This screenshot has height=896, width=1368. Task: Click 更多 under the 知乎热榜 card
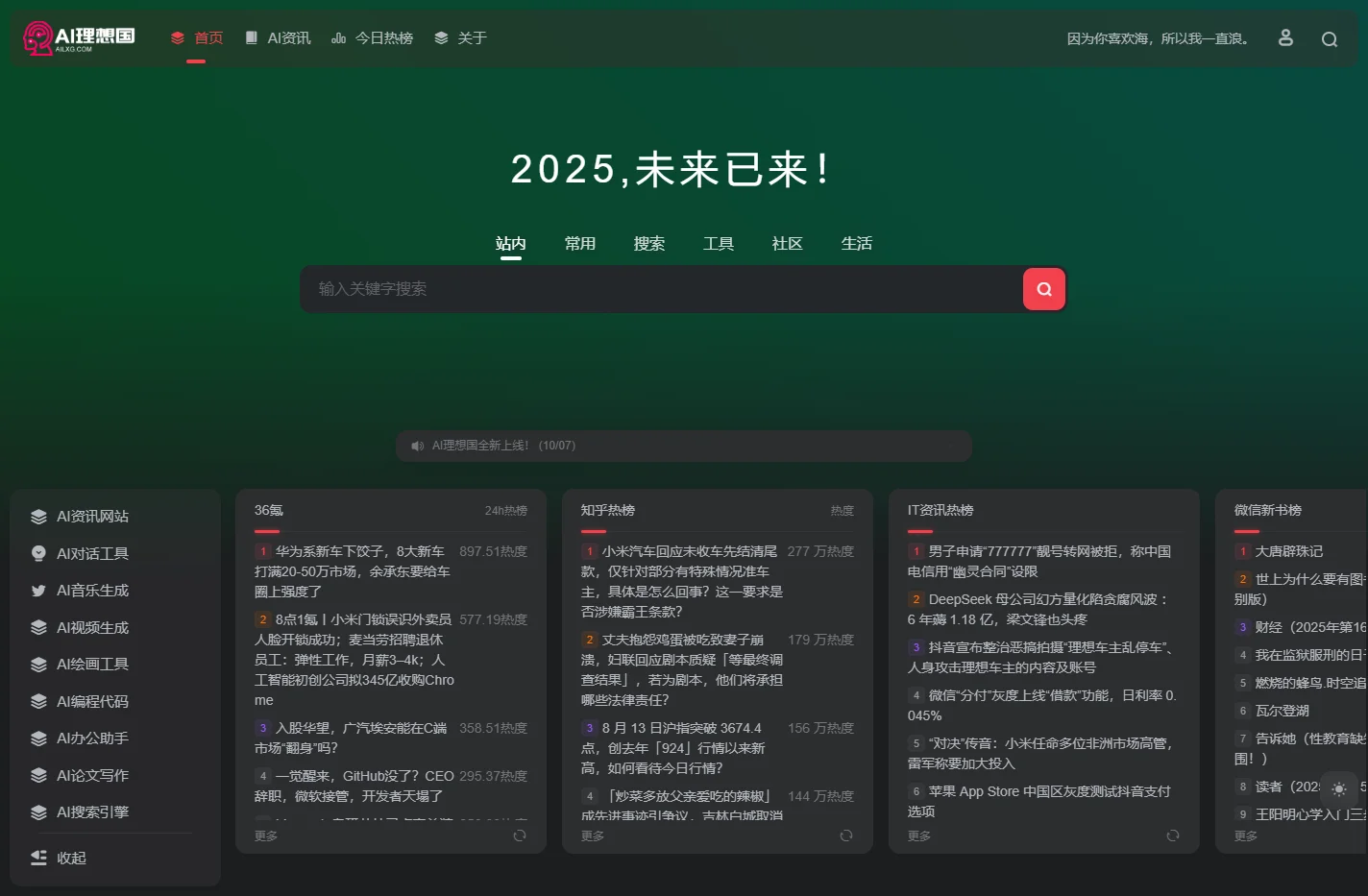593,836
